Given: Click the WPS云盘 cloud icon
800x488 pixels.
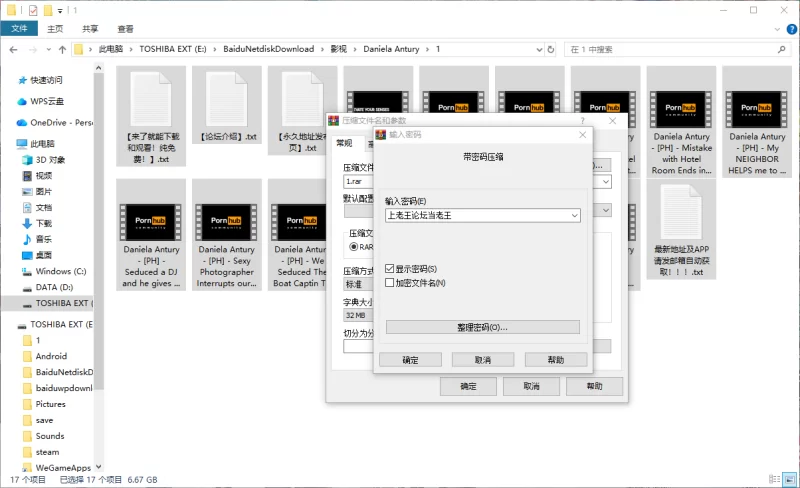Looking at the screenshot, I should pos(22,101).
